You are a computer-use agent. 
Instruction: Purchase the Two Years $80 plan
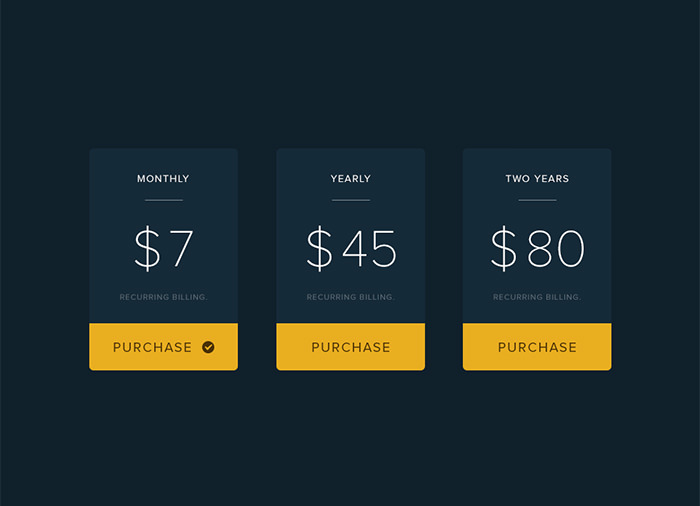537,347
